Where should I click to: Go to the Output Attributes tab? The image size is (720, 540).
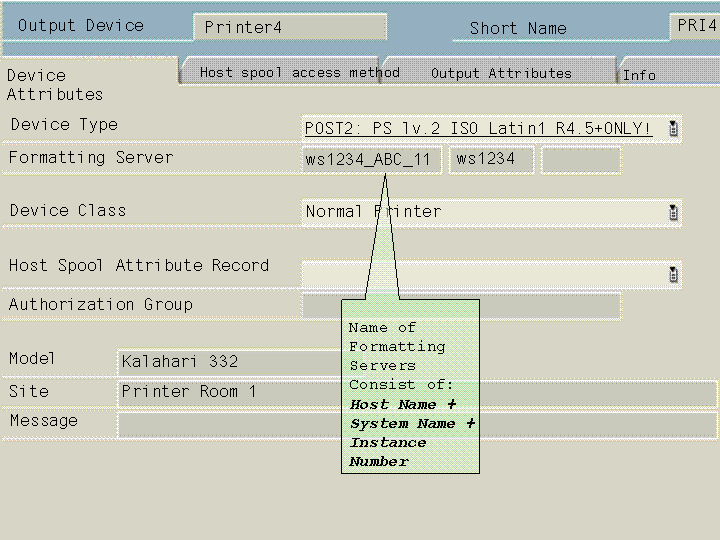point(501,73)
